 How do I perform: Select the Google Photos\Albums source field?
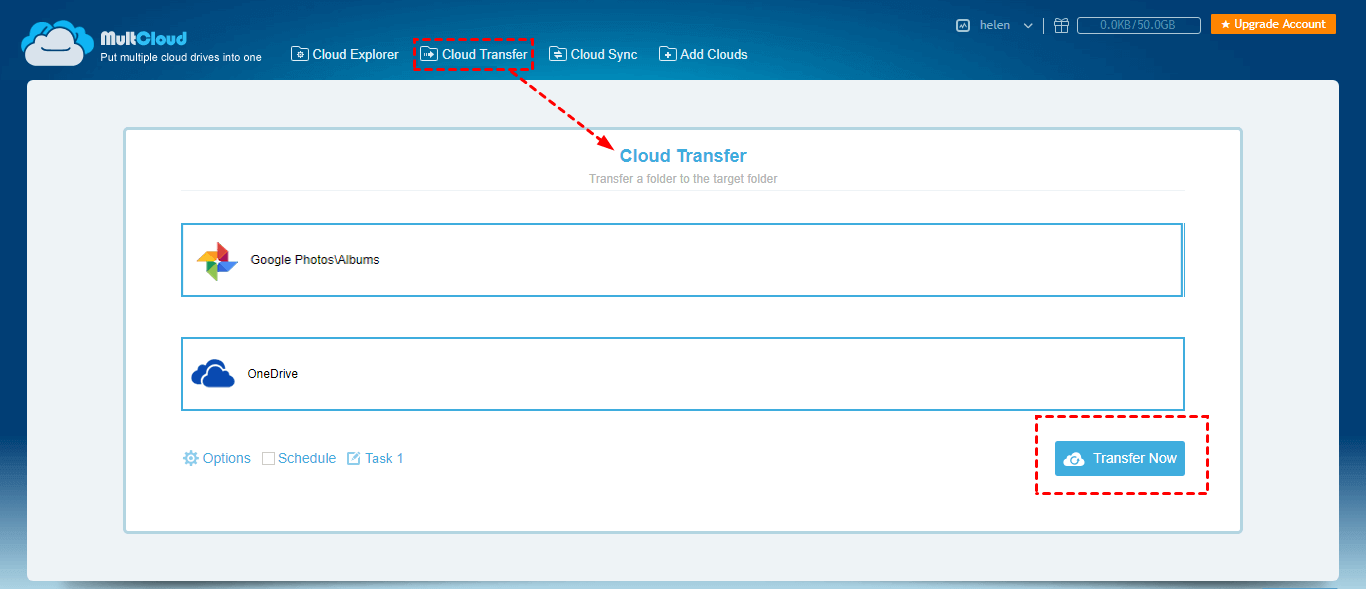[682, 260]
